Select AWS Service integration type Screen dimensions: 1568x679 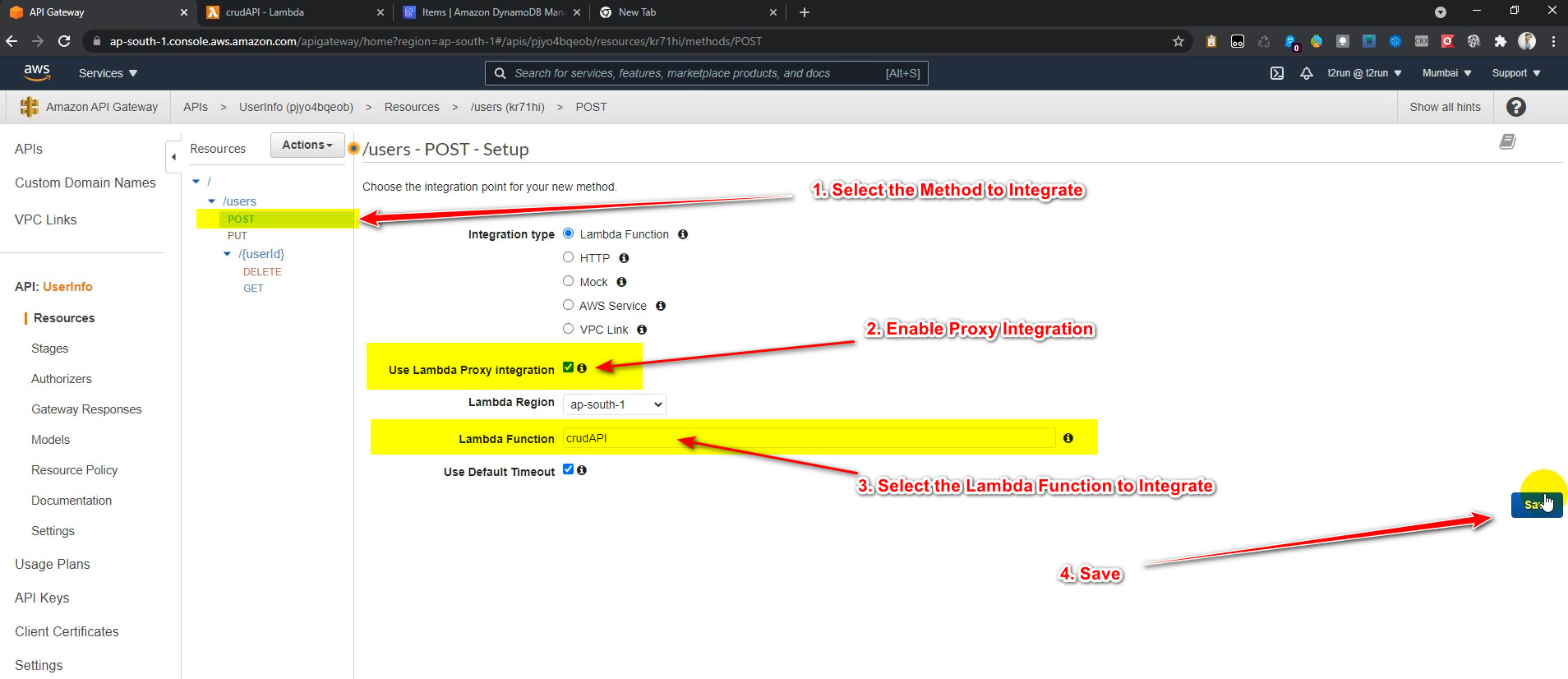[x=568, y=305]
